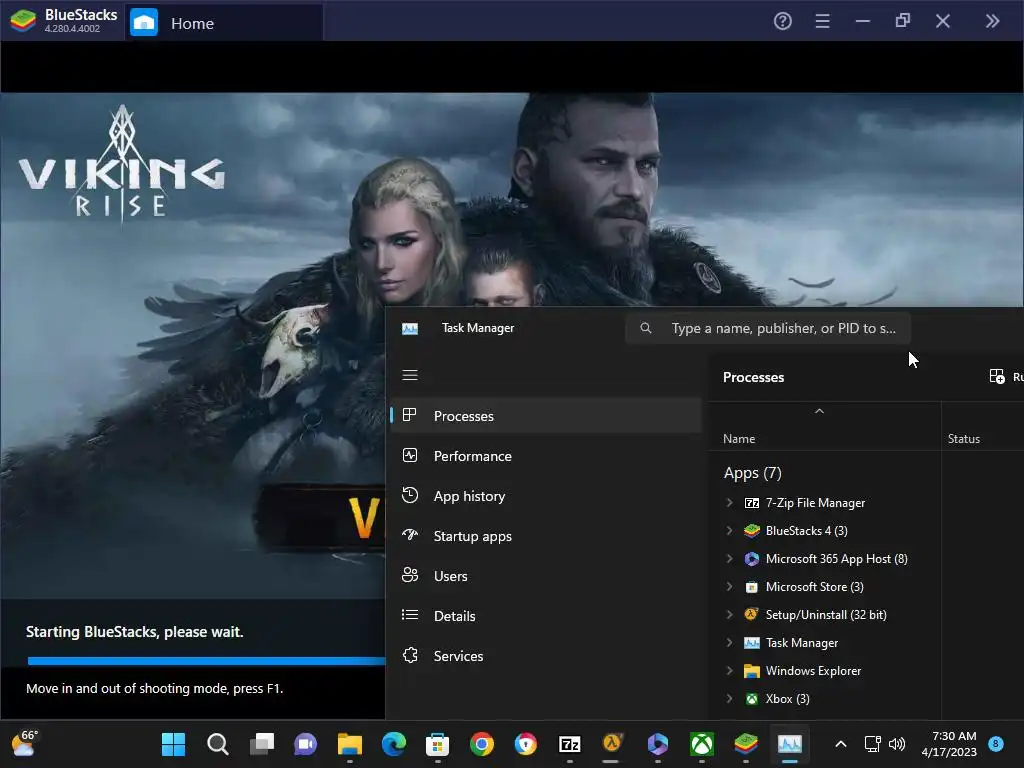Switch to 7-Zip taskbar icon
The image size is (1024, 768).
[569, 744]
